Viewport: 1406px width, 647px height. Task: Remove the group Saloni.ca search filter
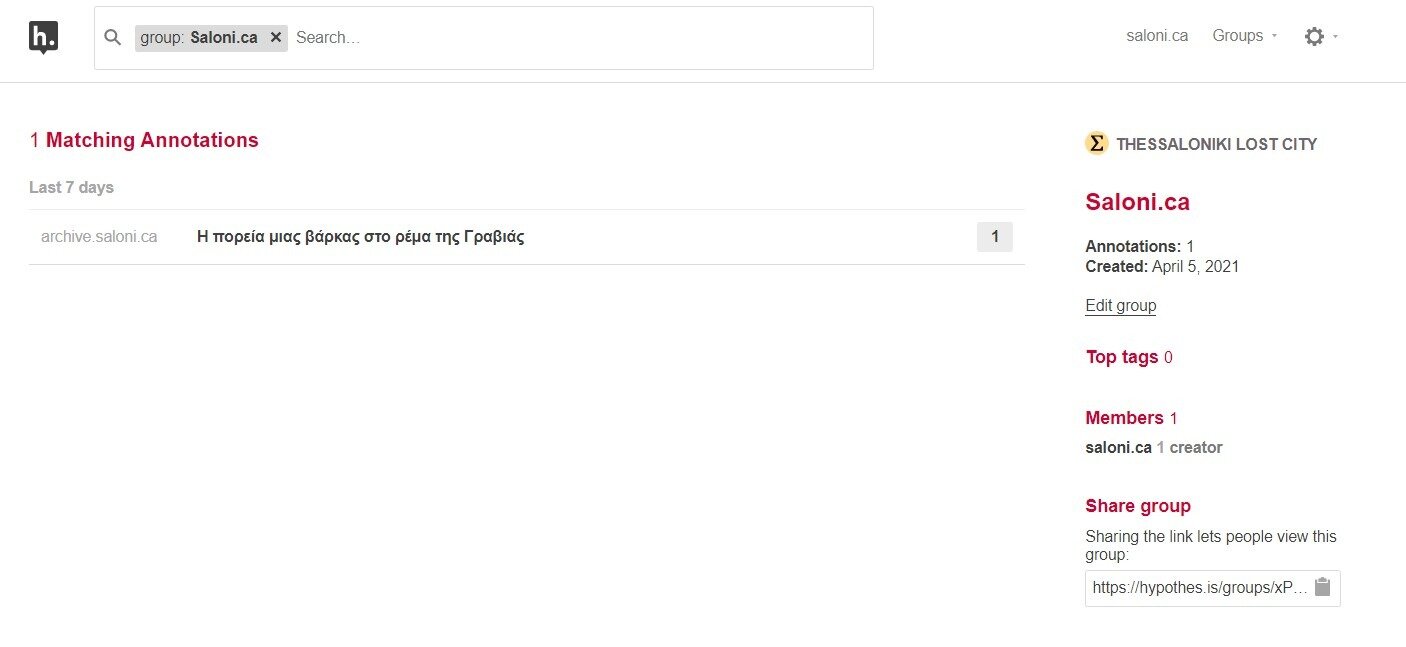click(x=276, y=37)
